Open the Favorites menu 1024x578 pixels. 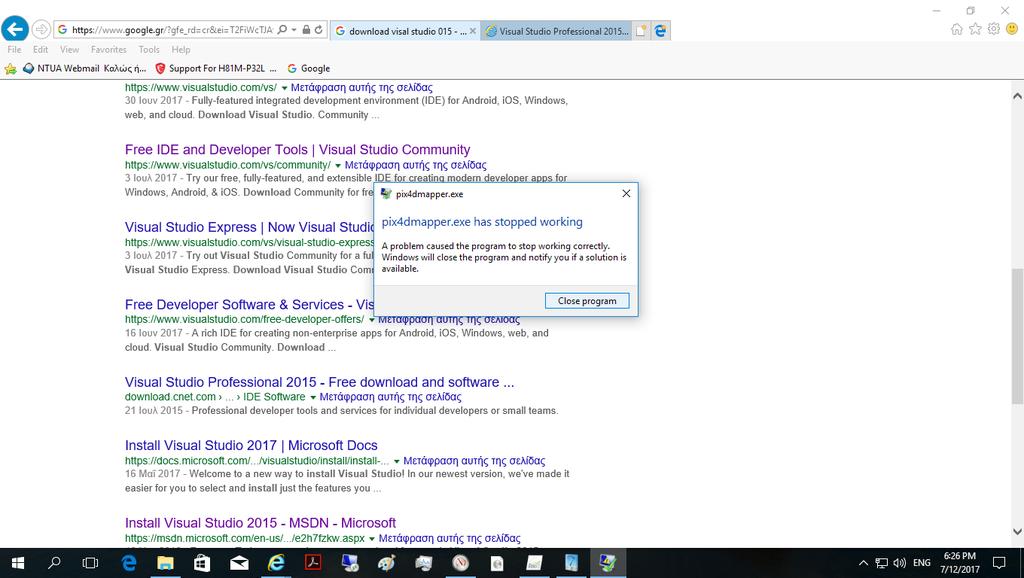(x=108, y=50)
